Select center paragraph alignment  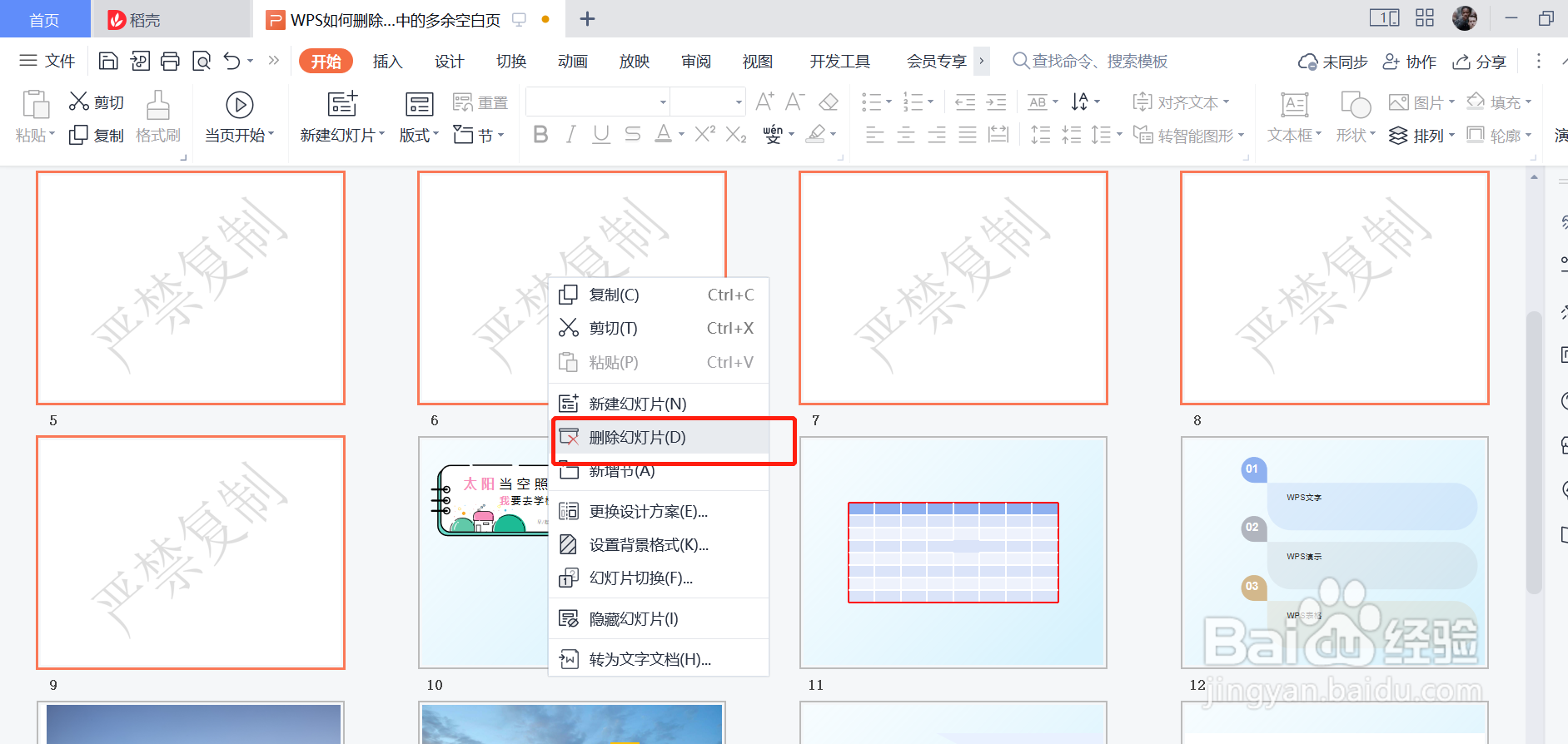[906, 135]
